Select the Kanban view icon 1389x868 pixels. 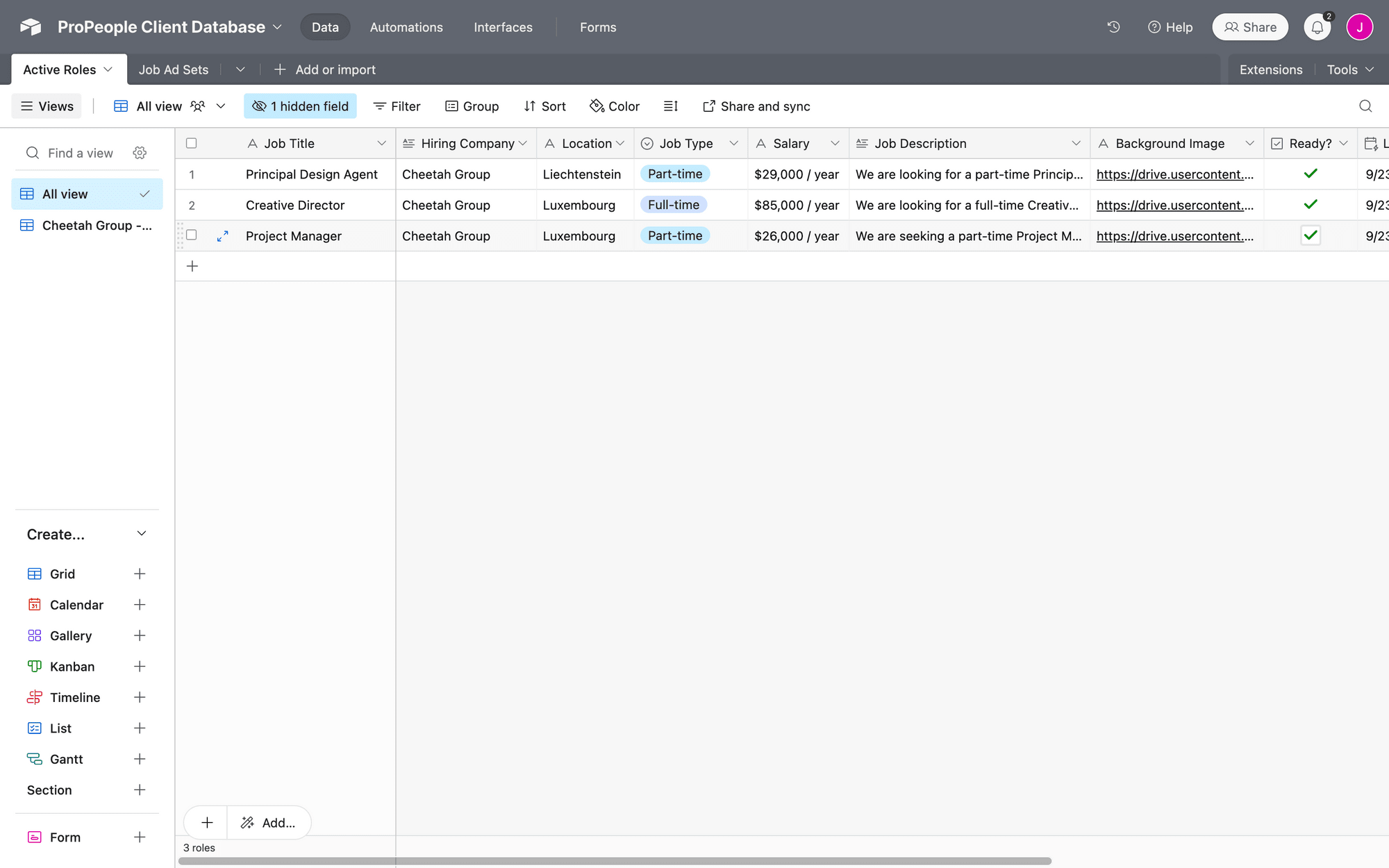[34, 666]
